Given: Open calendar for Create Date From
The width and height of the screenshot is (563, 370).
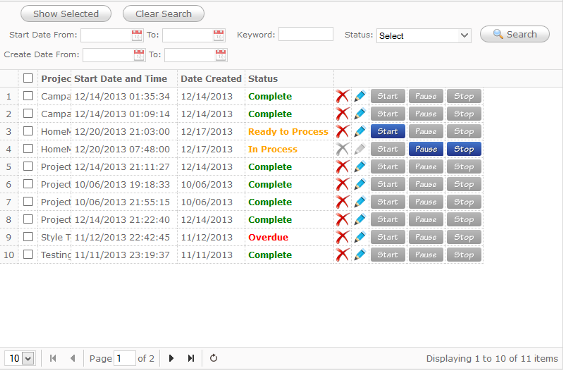Looking at the screenshot, I should [139, 55].
